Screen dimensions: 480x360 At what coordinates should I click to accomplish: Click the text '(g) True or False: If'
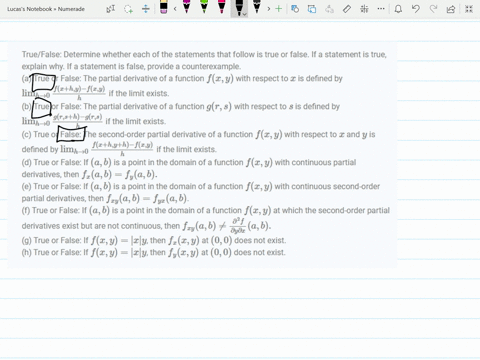tap(55, 240)
